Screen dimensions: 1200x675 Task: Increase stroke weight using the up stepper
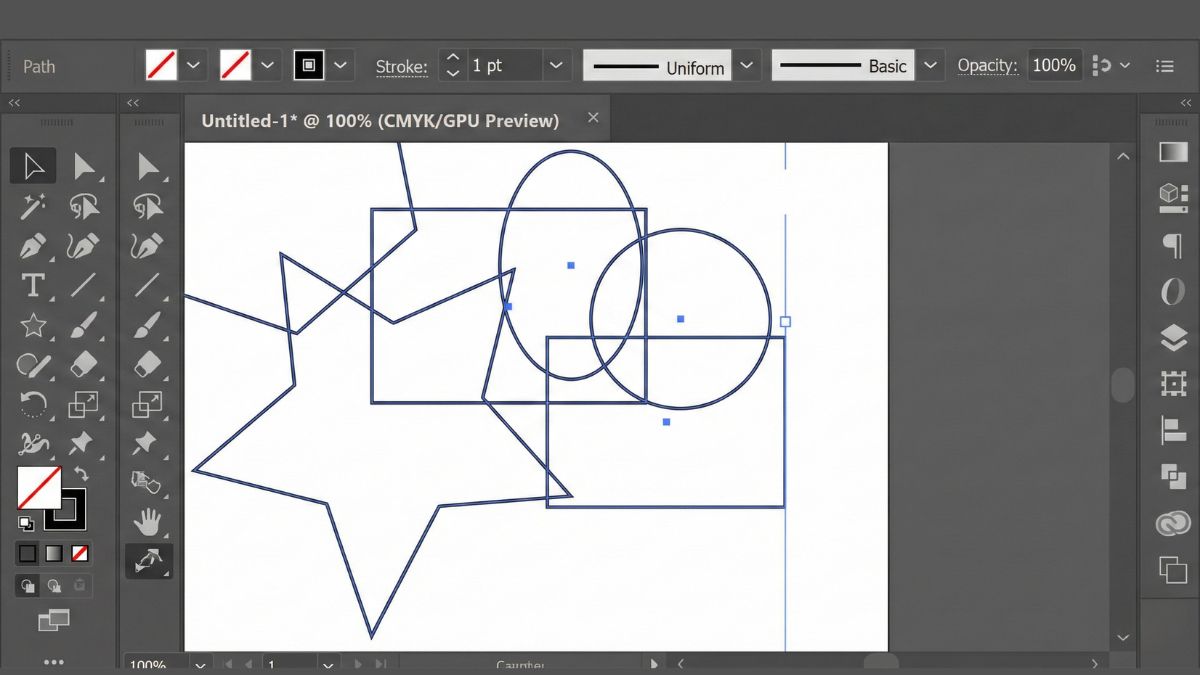(x=452, y=59)
